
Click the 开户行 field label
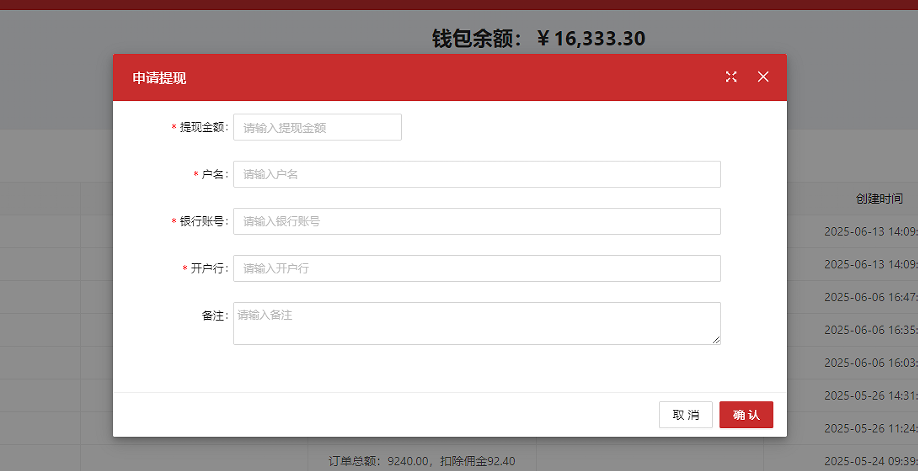pyautogui.click(x=210, y=268)
